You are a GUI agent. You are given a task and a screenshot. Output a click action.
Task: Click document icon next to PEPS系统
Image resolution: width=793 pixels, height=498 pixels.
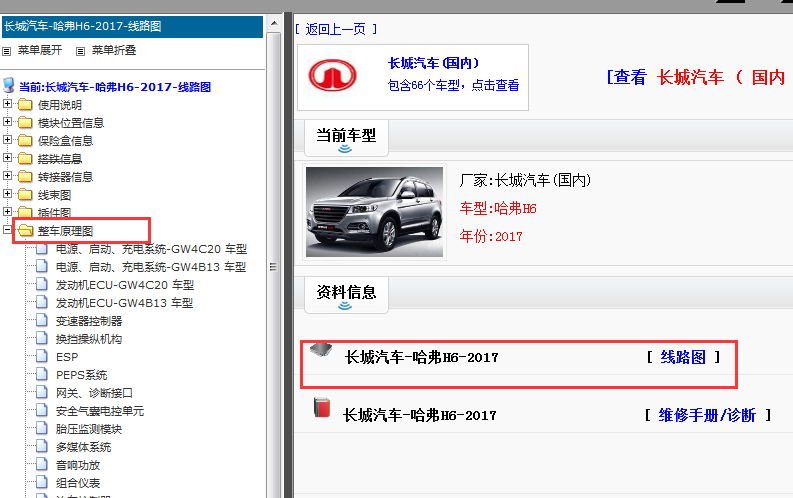tap(42, 375)
